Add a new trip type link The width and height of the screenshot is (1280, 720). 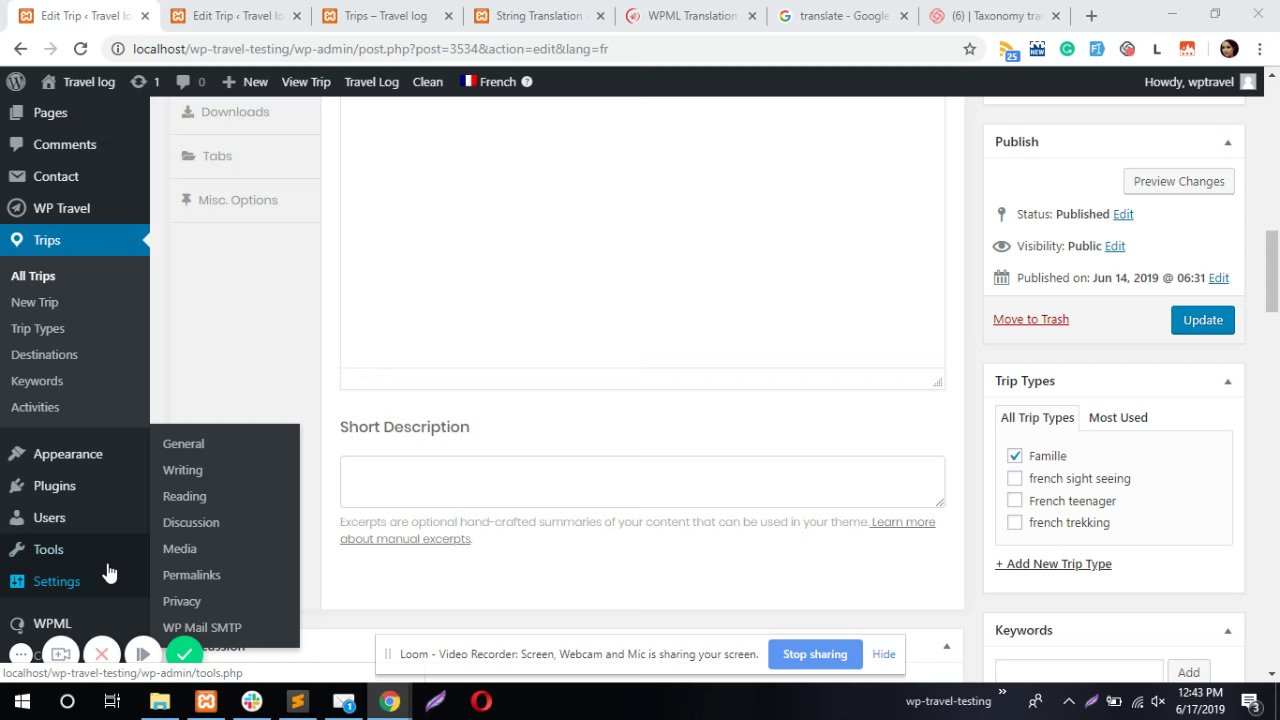click(1053, 564)
